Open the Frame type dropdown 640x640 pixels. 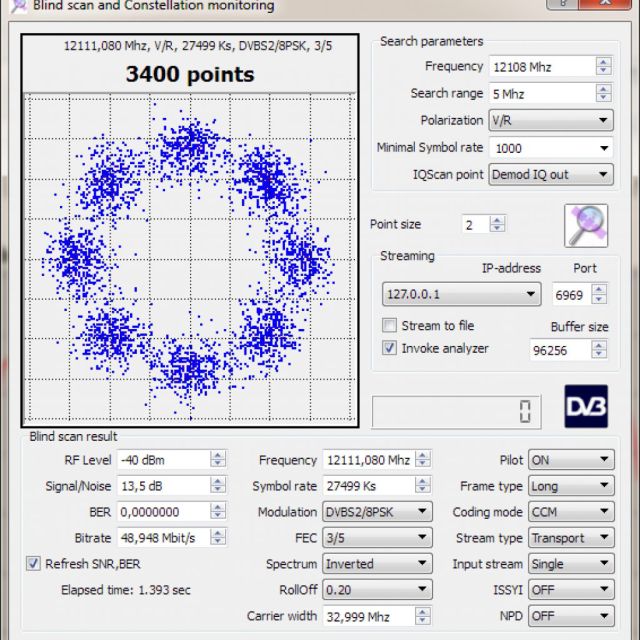point(571,486)
